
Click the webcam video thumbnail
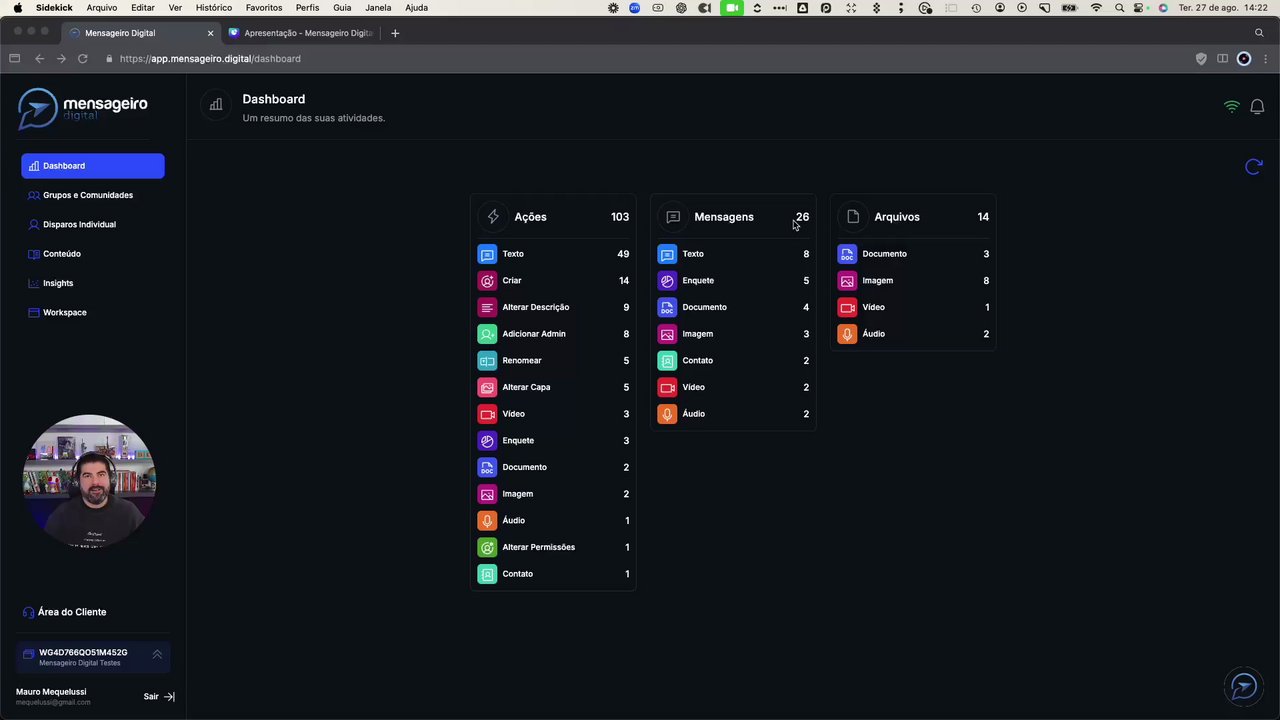(89, 481)
